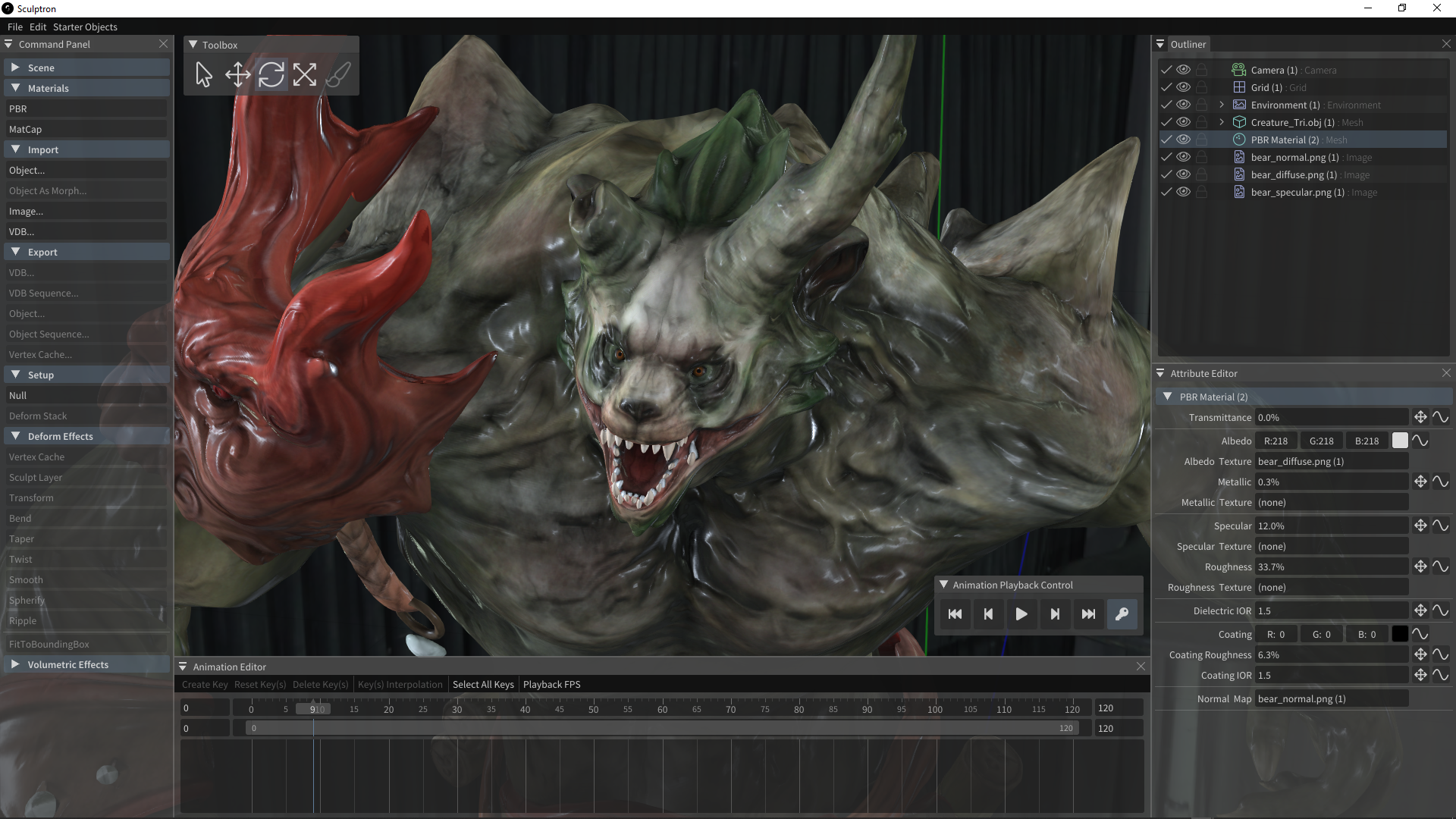This screenshot has height=819, width=1456.
Task: Open the Albedo color swatch
Action: (x=1400, y=441)
